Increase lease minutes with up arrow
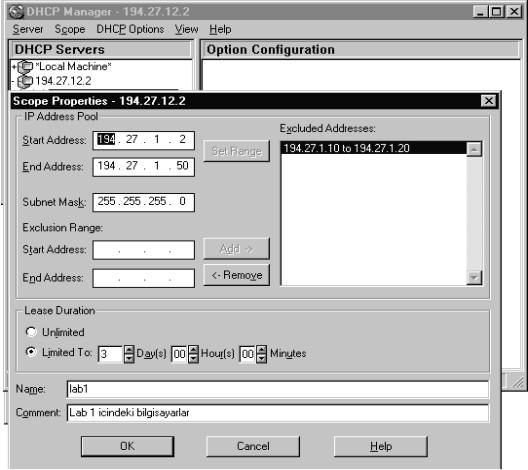Viewport: 528px width, 470px height. click(x=262, y=350)
